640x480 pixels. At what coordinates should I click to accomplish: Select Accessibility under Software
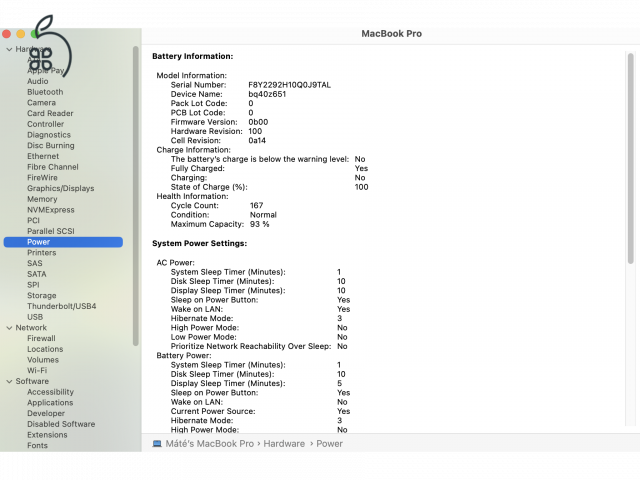pos(50,392)
